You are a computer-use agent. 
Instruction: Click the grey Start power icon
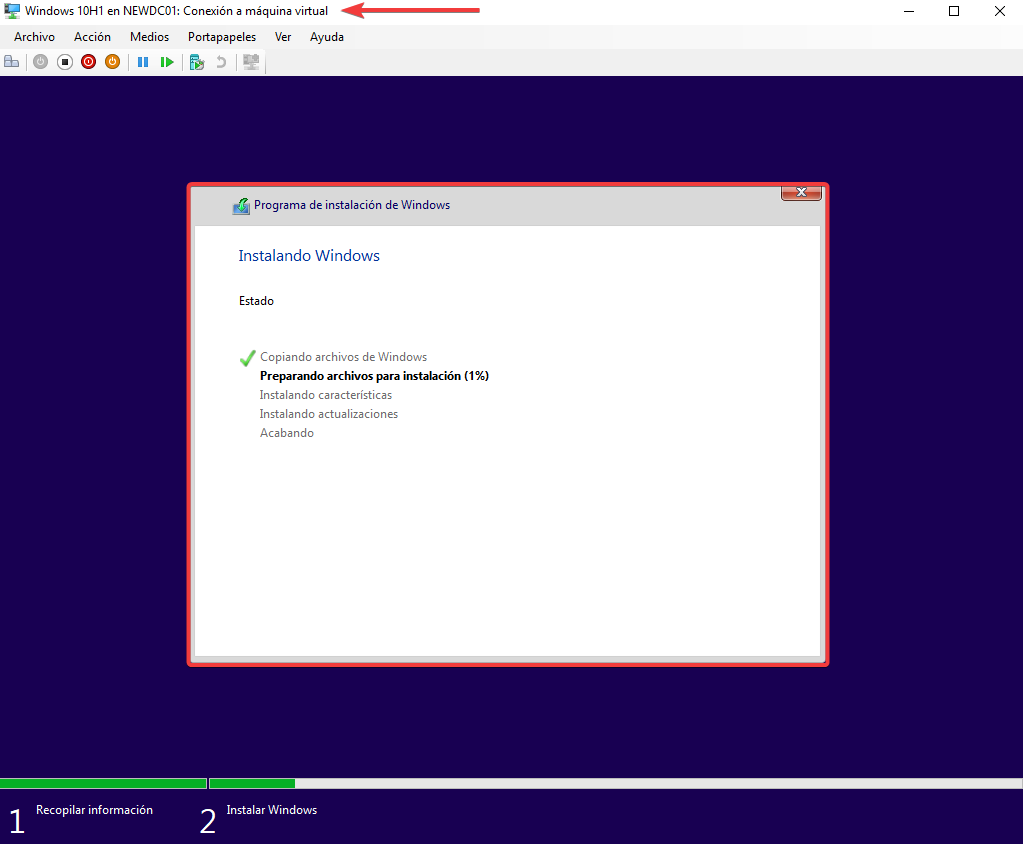pyautogui.click(x=40, y=62)
